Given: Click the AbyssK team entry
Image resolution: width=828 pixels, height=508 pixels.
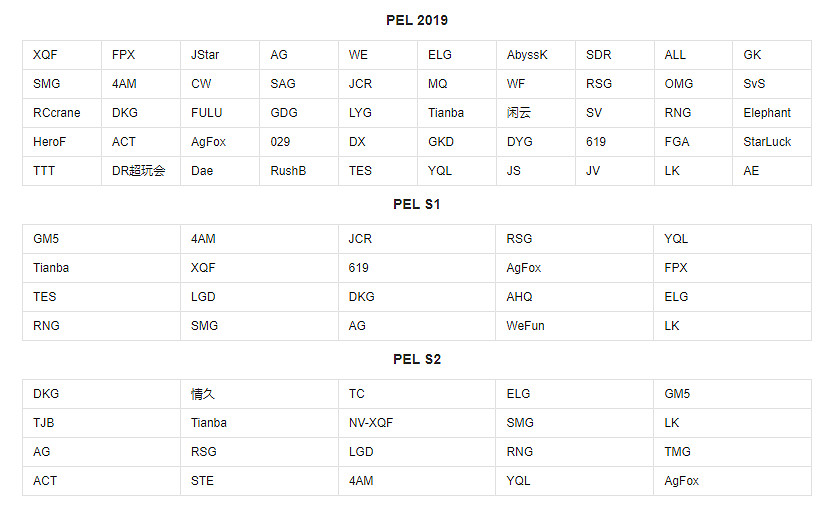Looking at the screenshot, I should (x=527, y=55).
